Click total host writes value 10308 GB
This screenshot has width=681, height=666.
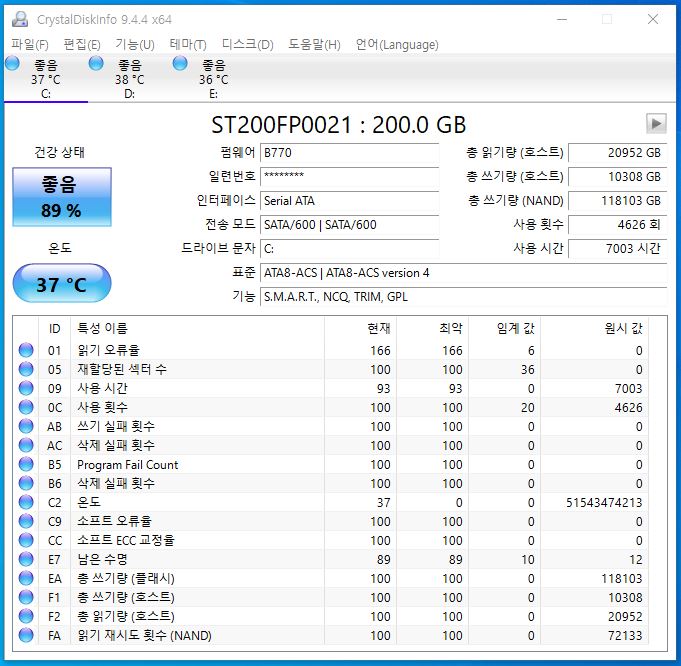(x=617, y=177)
